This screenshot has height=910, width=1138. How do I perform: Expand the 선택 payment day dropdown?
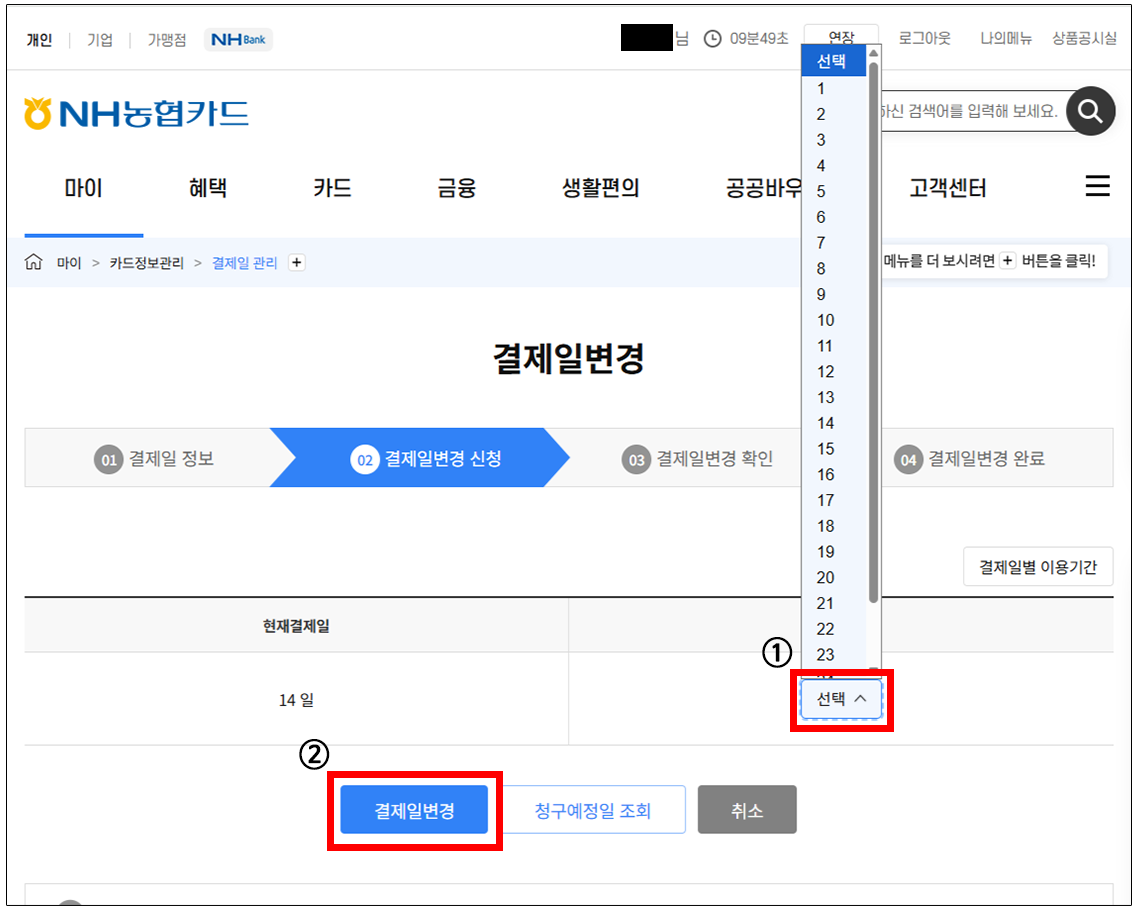coord(840,699)
